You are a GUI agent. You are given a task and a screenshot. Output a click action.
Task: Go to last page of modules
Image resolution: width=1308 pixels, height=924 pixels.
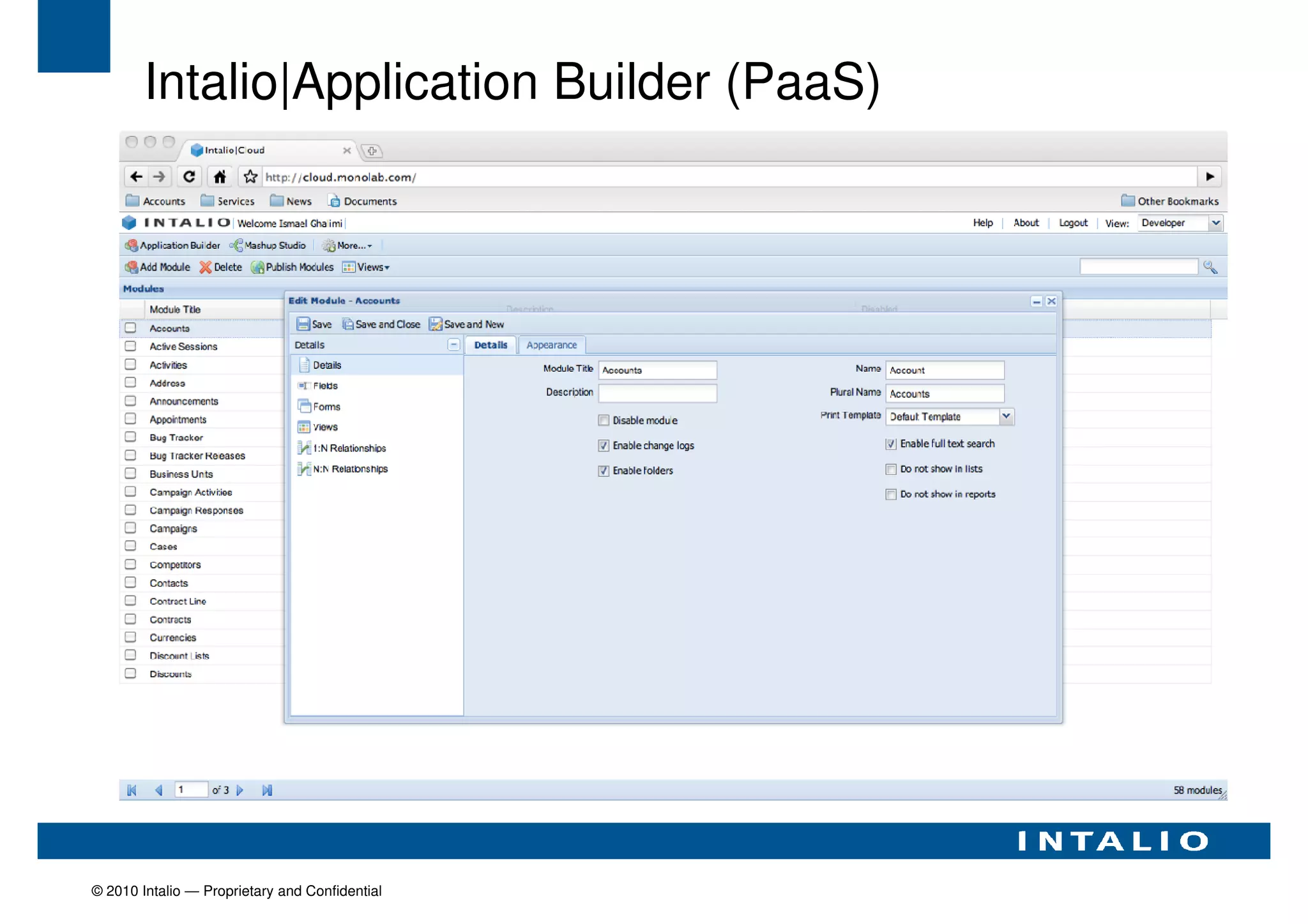(267, 791)
